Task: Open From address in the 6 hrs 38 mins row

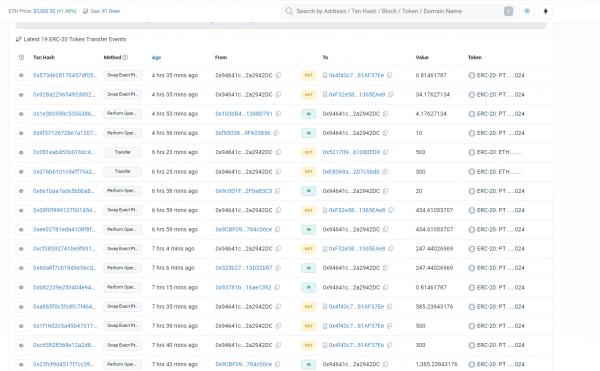Action: [x=243, y=191]
